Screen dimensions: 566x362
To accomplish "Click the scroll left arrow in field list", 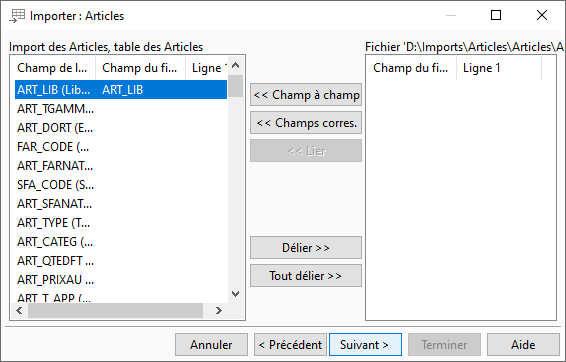I will pyautogui.click(x=19, y=310).
